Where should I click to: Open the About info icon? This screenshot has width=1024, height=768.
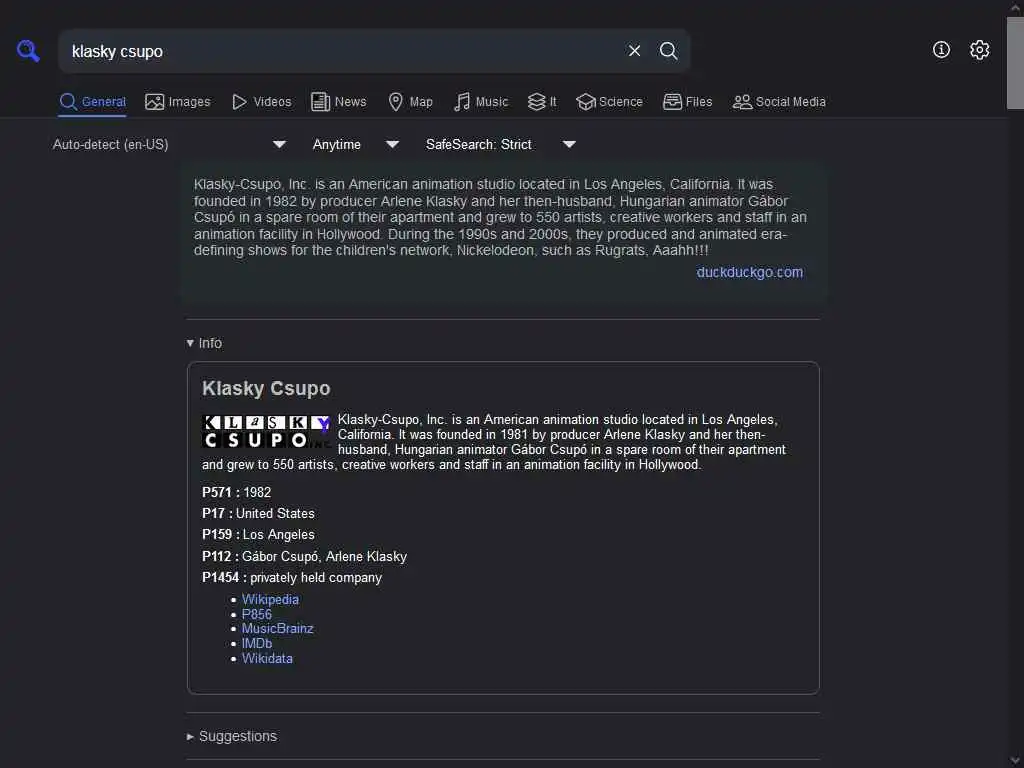coord(941,50)
